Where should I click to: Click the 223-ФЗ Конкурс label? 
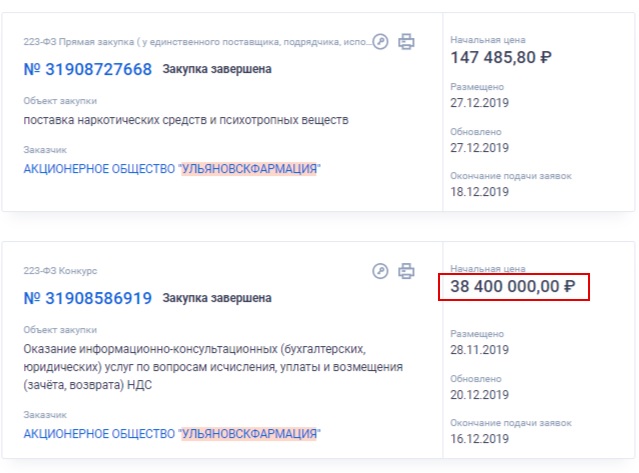[60, 271]
